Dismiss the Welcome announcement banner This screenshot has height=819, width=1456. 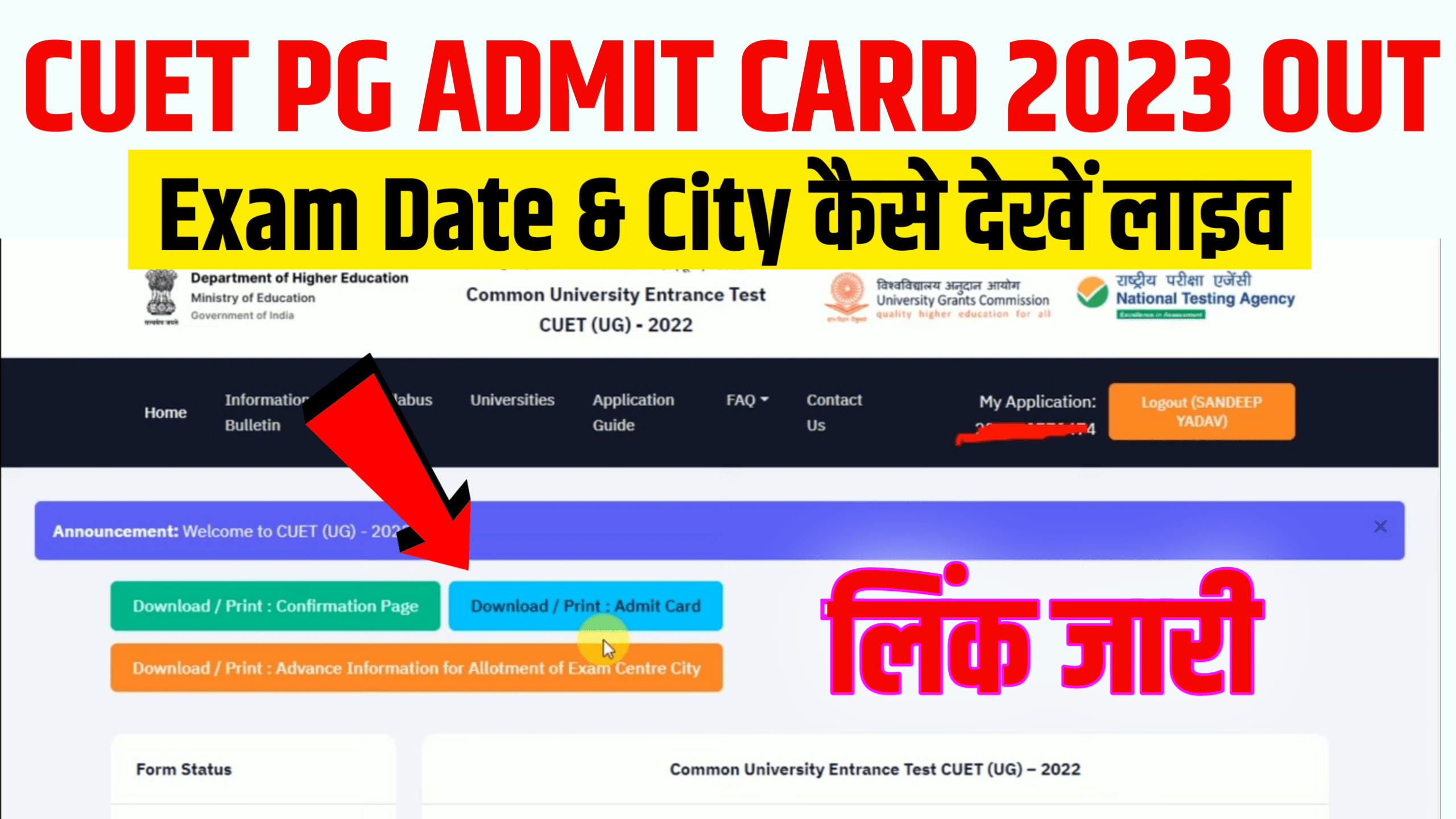pyautogui.click(x=1380, y=527)
